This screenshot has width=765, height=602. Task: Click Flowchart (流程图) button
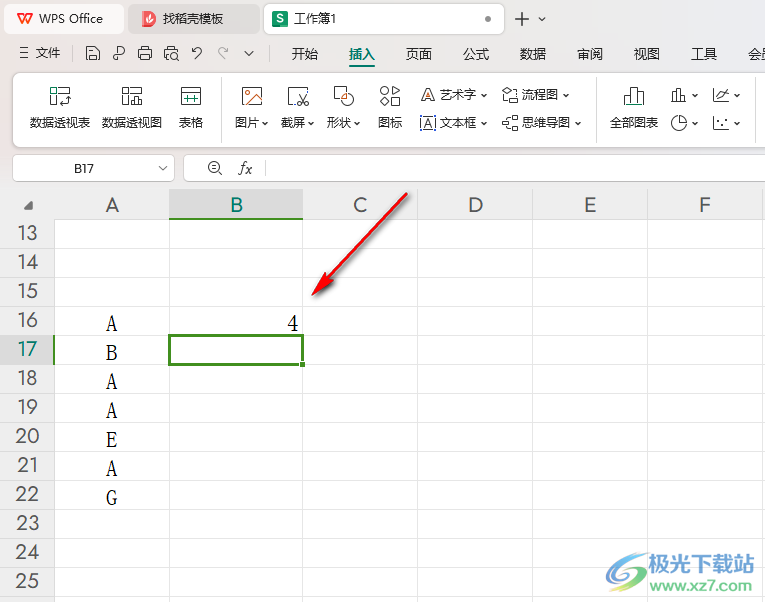click(535, 95)
